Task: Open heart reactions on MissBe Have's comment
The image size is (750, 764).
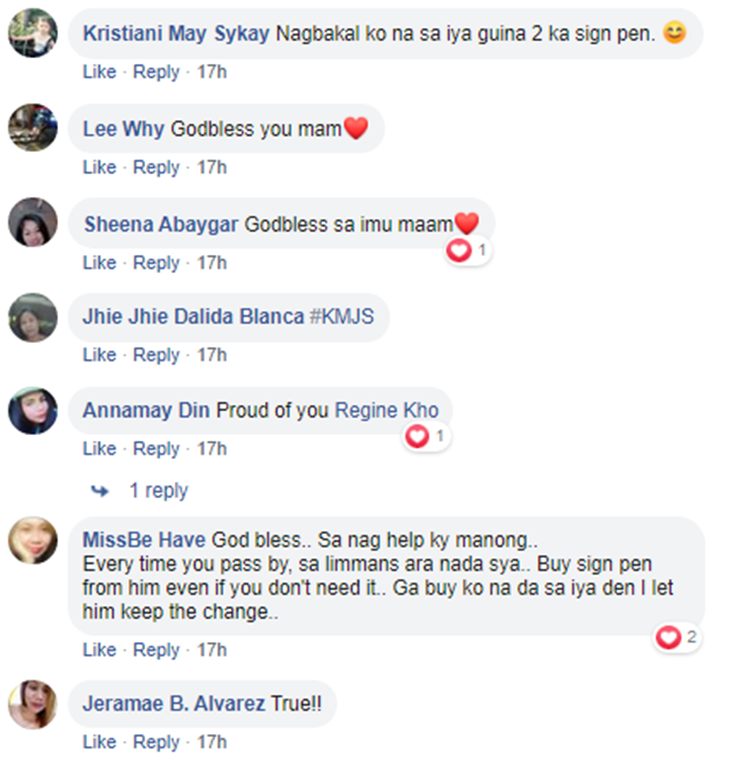Action: (x=668, y=636)
